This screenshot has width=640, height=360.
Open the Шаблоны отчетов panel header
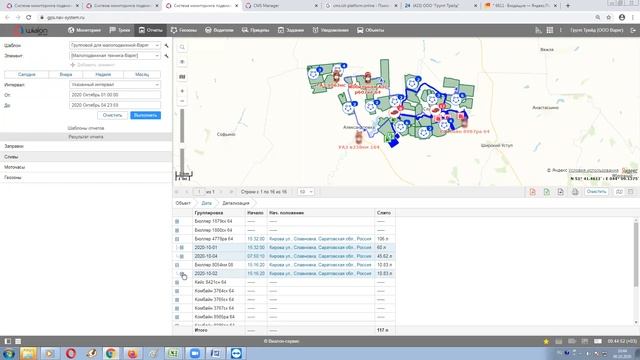click(x=86, y=128)
